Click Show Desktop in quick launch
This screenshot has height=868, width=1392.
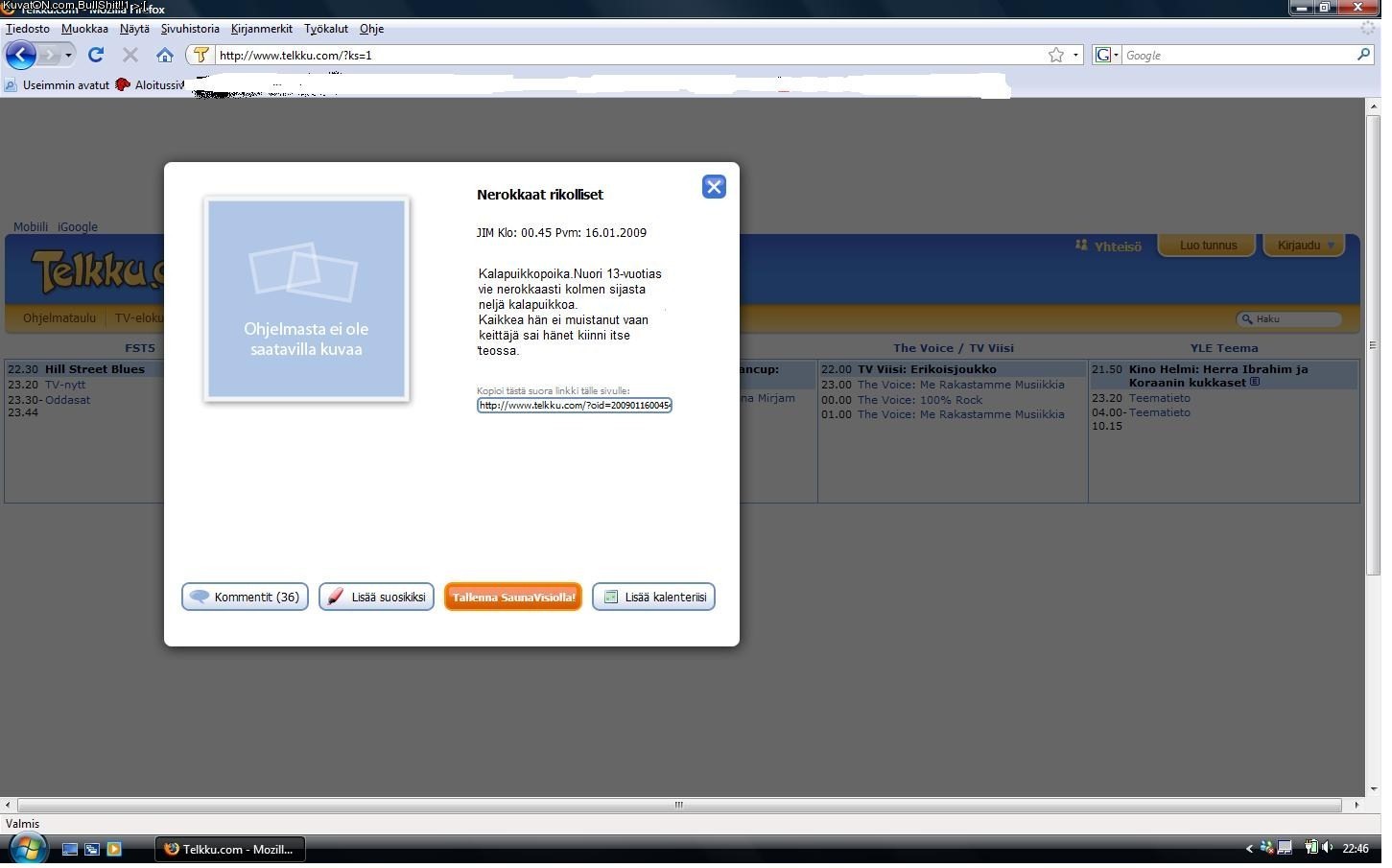pos(70,849)
